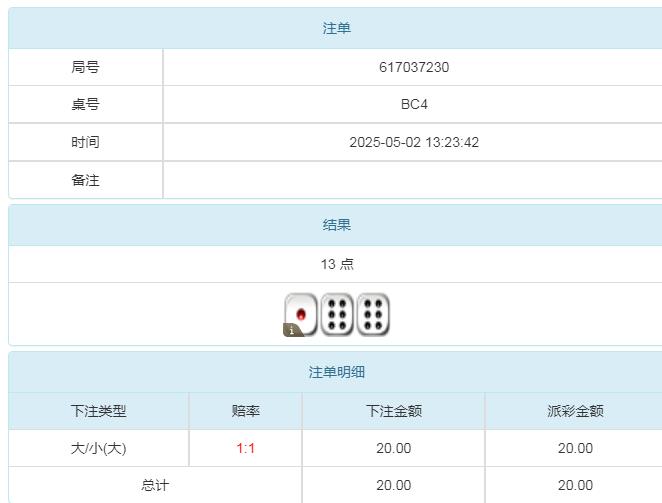Click the 注单明细 section header
The image size is (662, 503).
tap(336, 372)
